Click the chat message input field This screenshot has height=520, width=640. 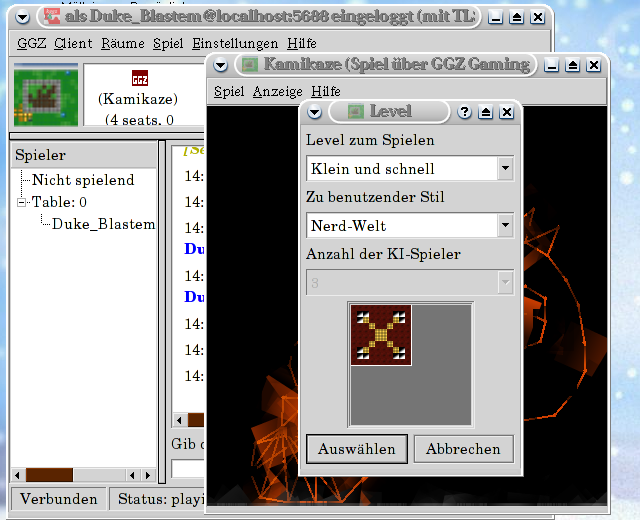click(188, 468)
